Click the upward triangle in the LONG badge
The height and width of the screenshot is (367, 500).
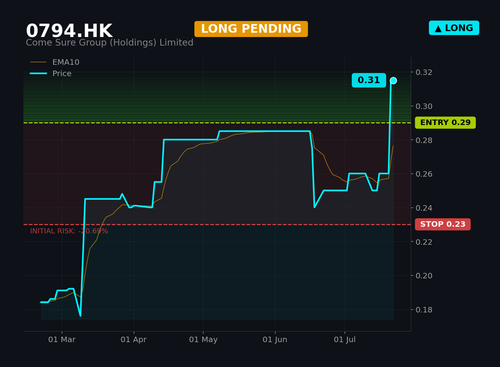pyautogui.click(x=438, y=29)
